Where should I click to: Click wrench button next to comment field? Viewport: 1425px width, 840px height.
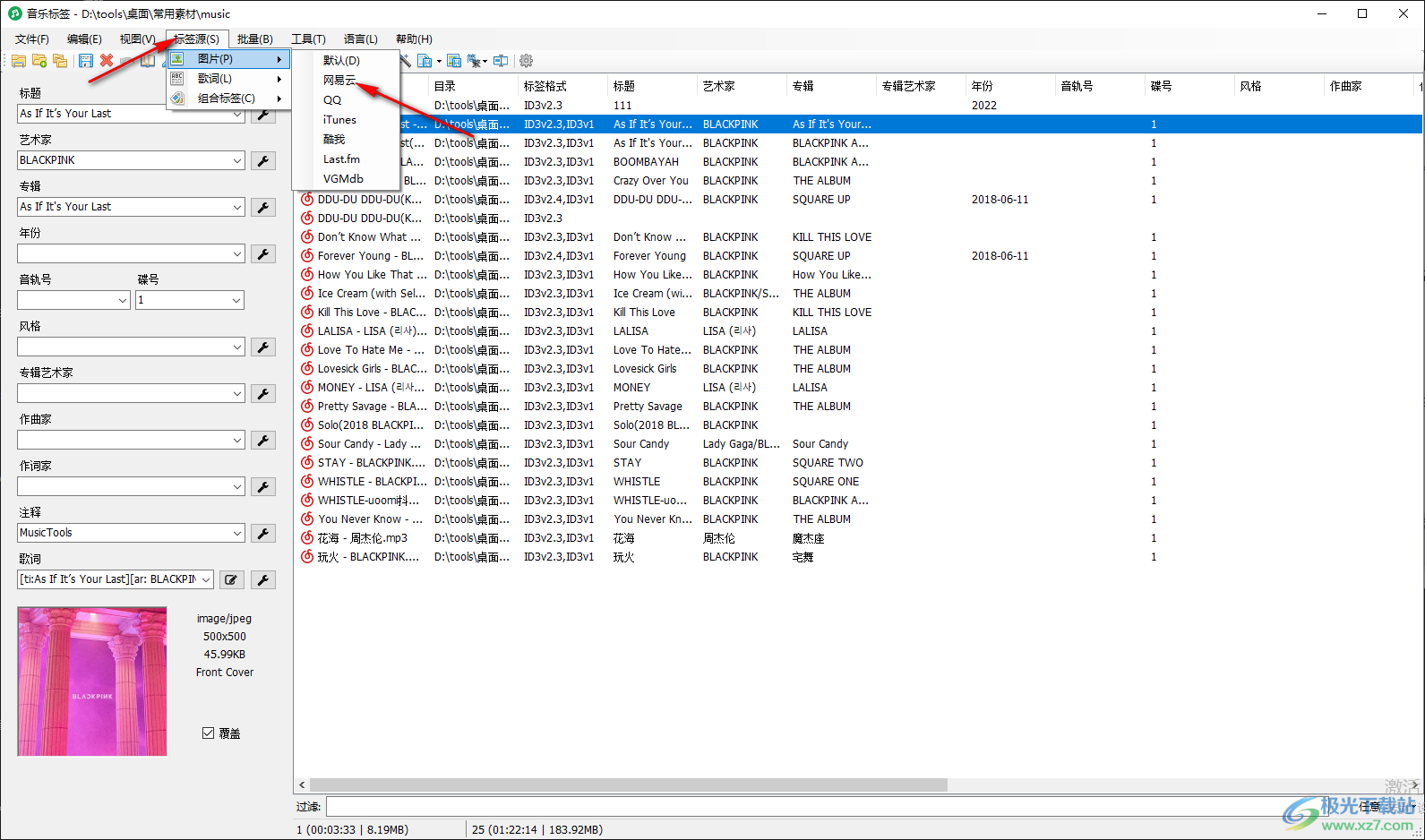tap(263, 534)
